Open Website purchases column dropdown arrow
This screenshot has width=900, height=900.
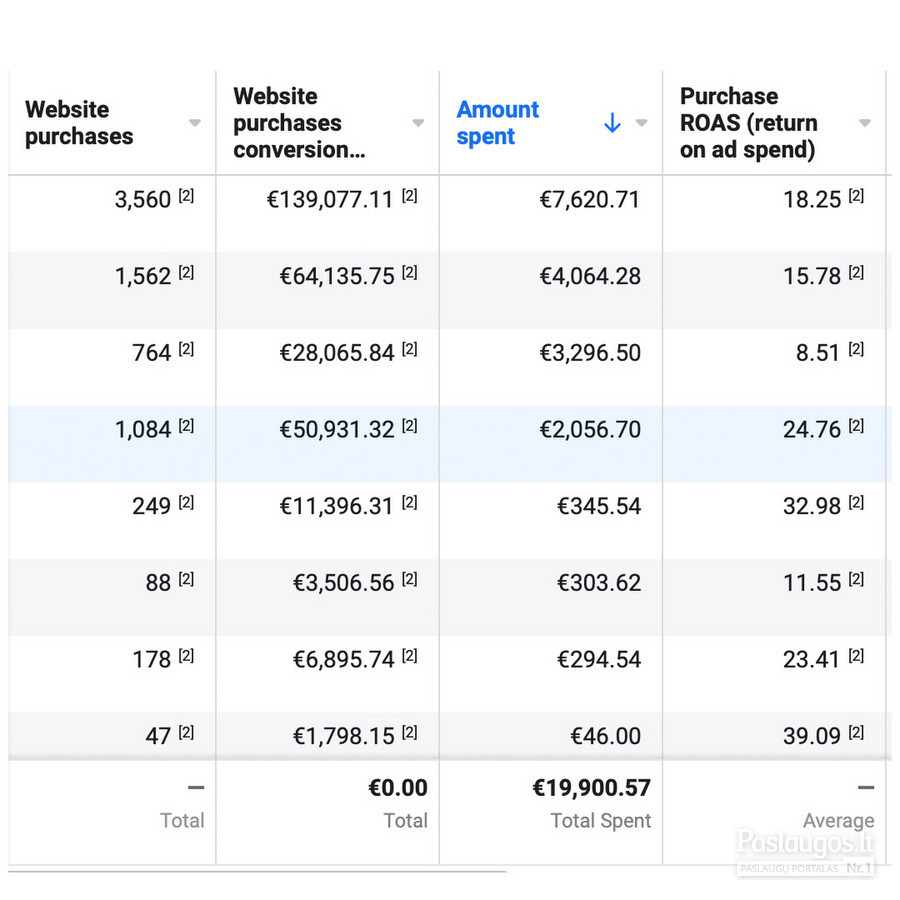pos(195,123)
